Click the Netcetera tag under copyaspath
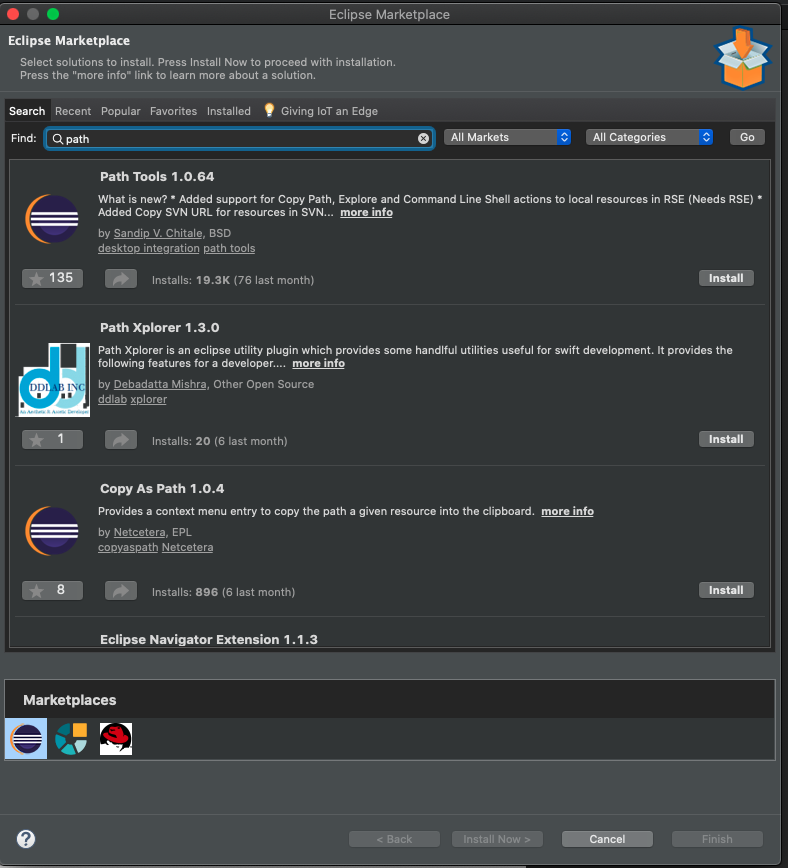 click(187, 547)
